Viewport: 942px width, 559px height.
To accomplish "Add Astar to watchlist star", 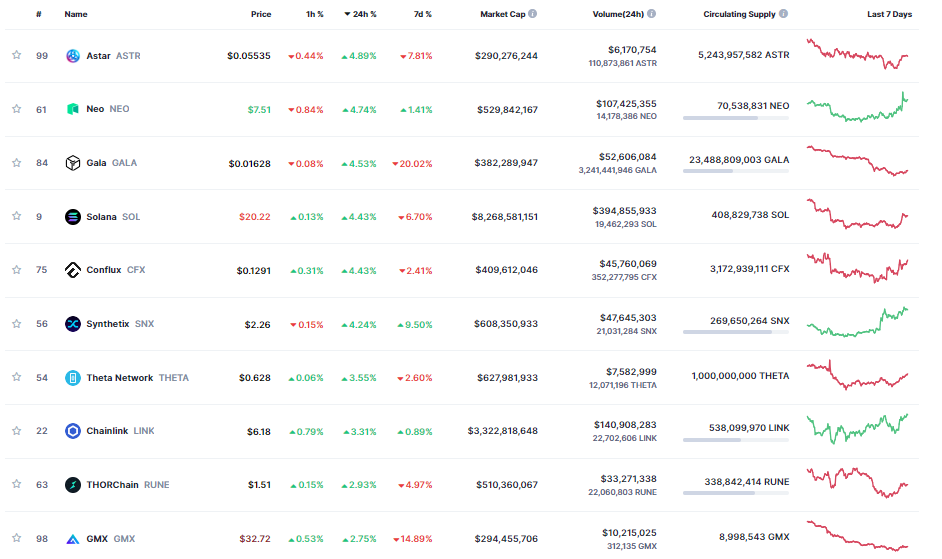I will tap(17, 55).
